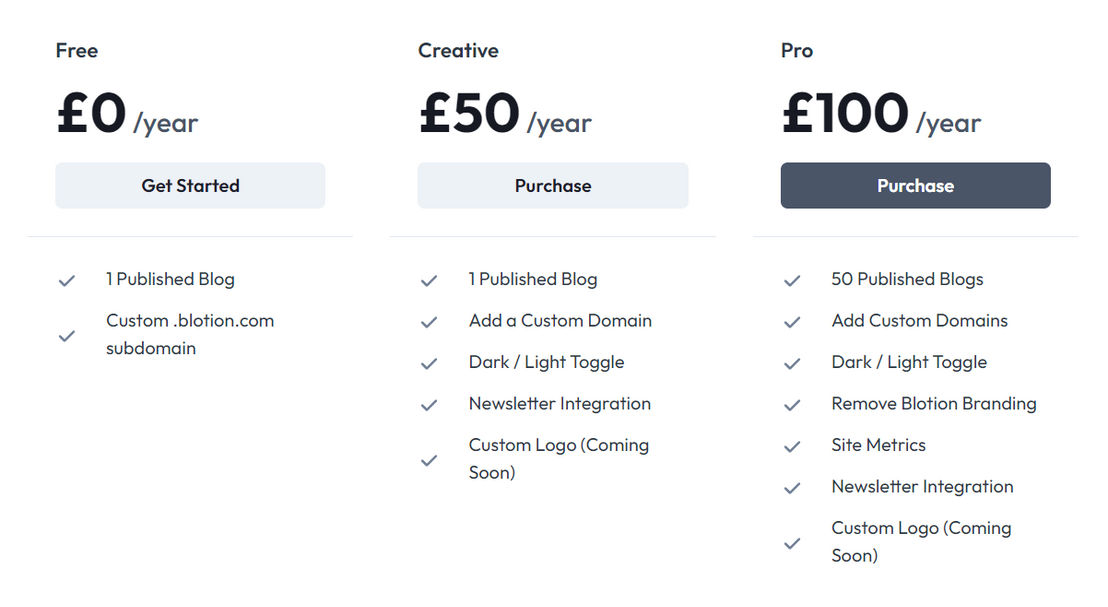Select the Pro plan heading

797,50
